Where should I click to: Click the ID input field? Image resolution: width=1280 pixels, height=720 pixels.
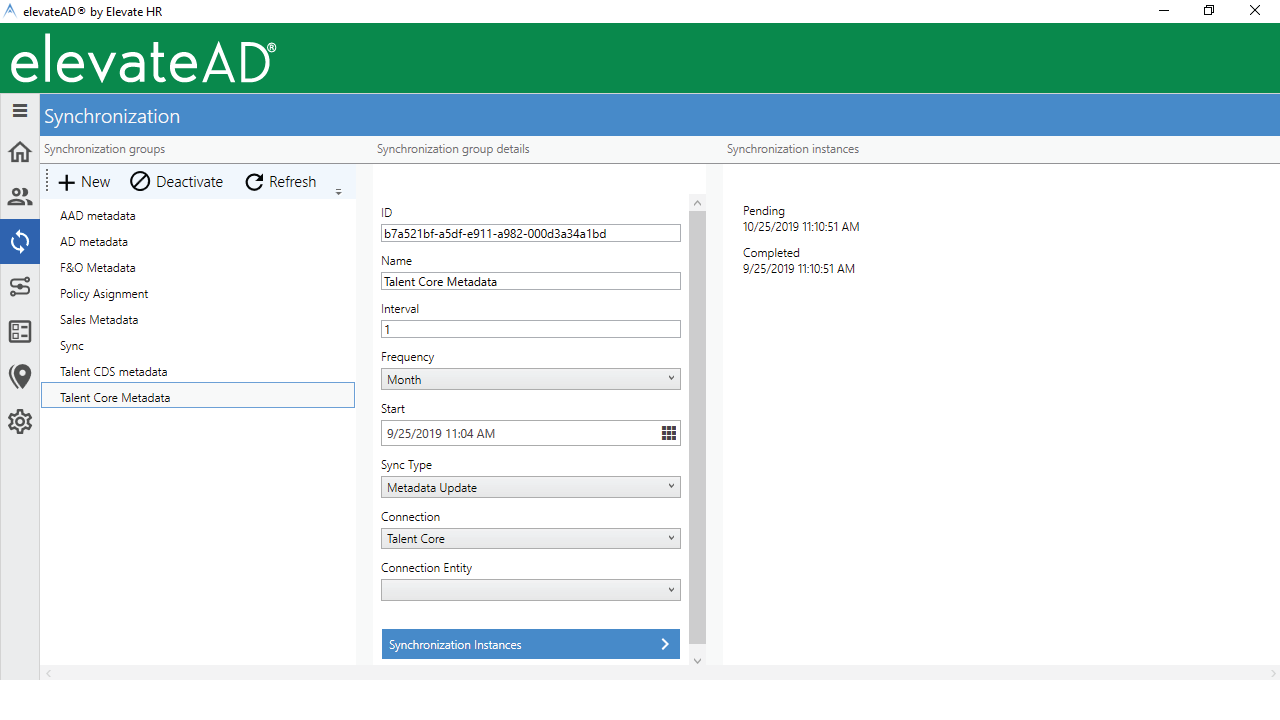pos(531,233)
